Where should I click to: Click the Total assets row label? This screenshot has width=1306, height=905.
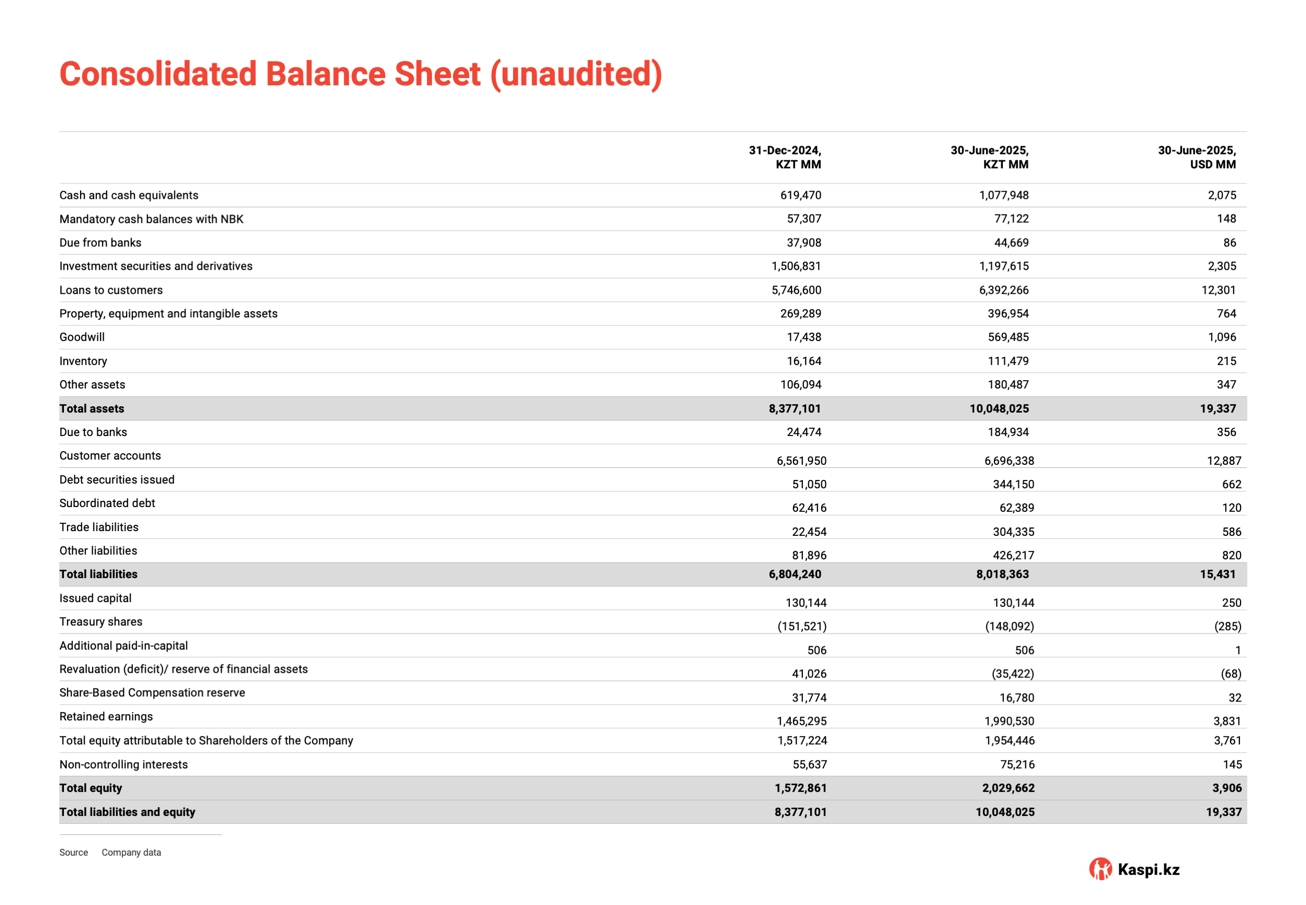[92, 409]
